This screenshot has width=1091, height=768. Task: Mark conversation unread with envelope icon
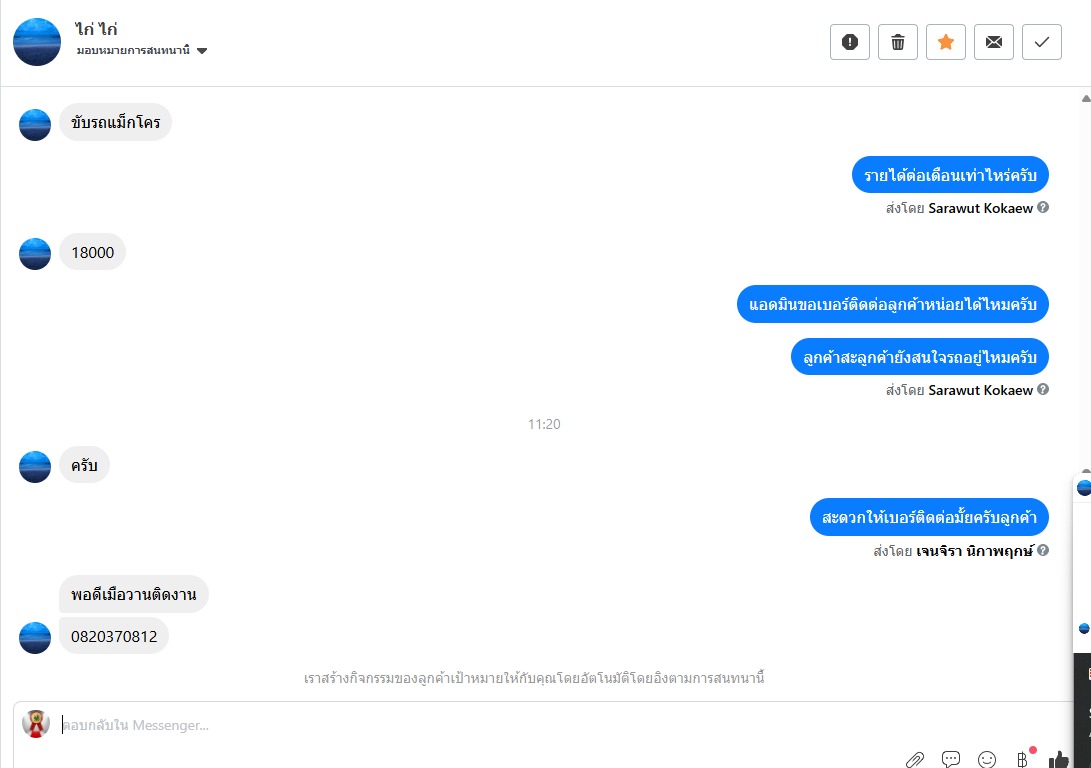click(x=994, y=42)
